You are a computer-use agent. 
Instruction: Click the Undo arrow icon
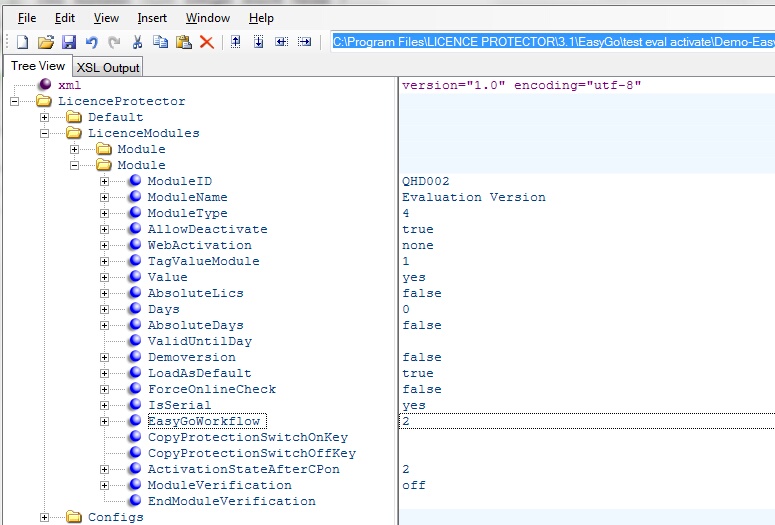(91, 42)
